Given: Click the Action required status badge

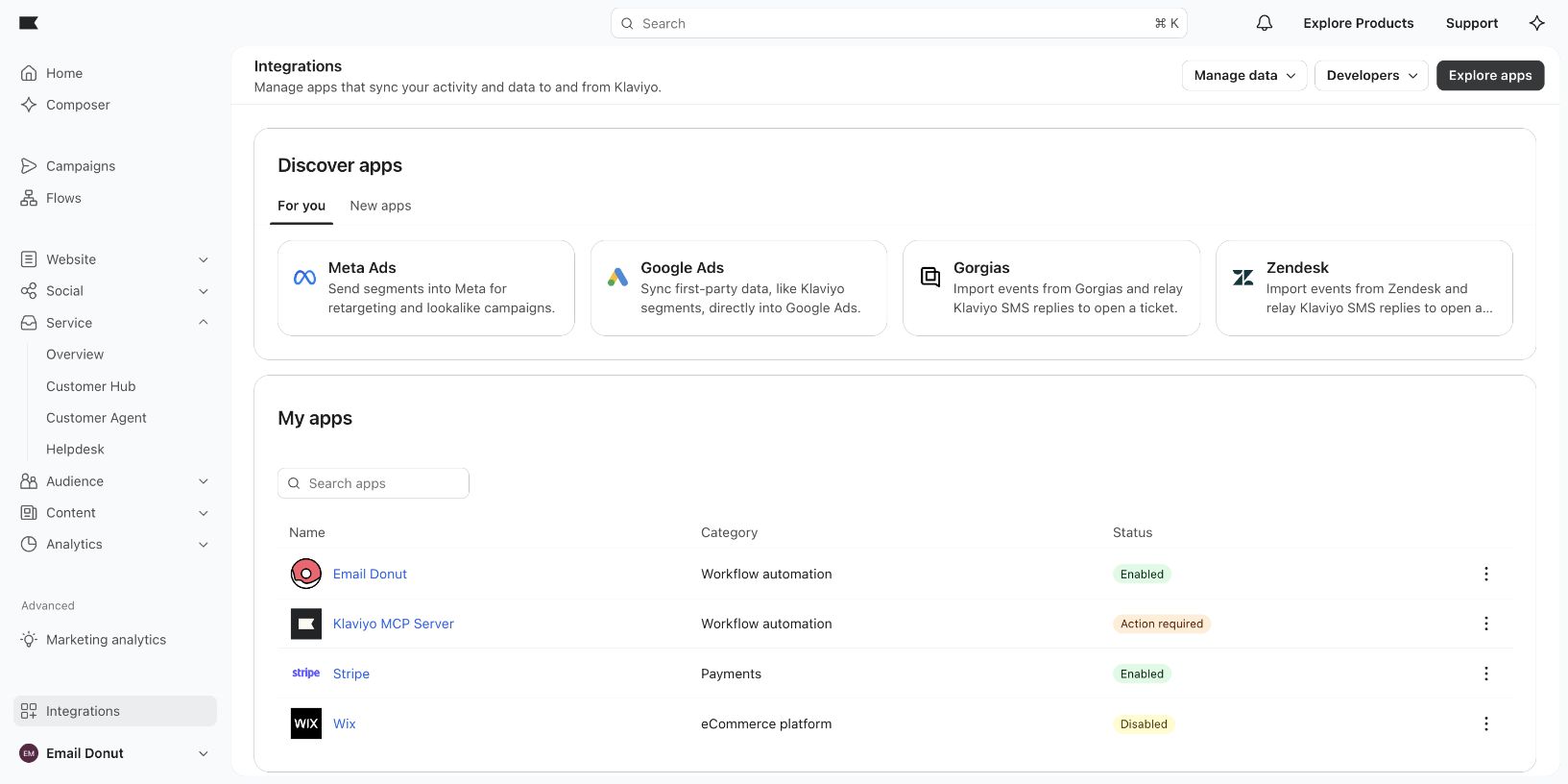Looking at the screenshot, I should coord(1162,624).
